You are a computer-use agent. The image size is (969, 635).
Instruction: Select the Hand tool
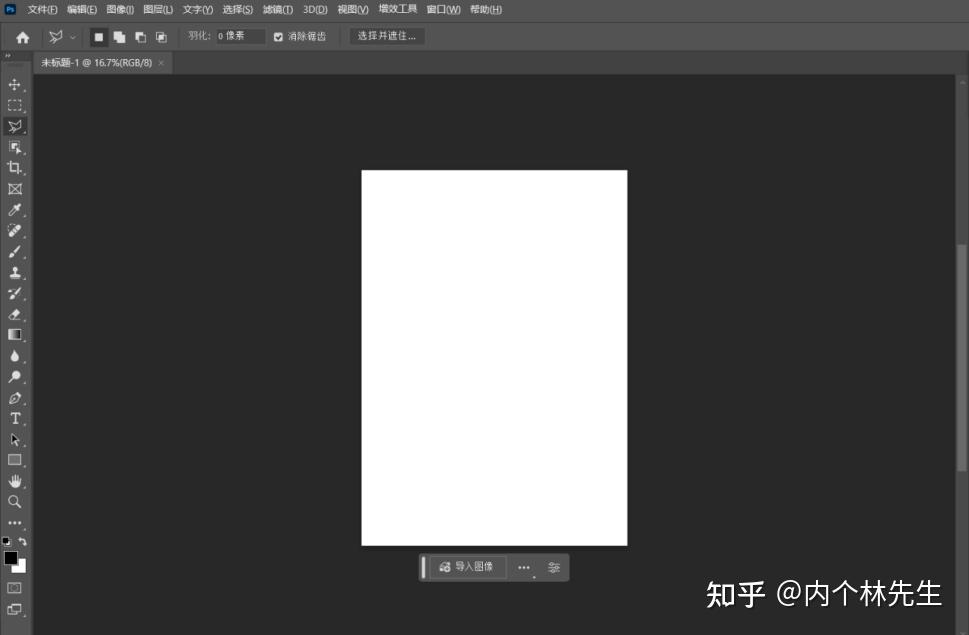15,481
